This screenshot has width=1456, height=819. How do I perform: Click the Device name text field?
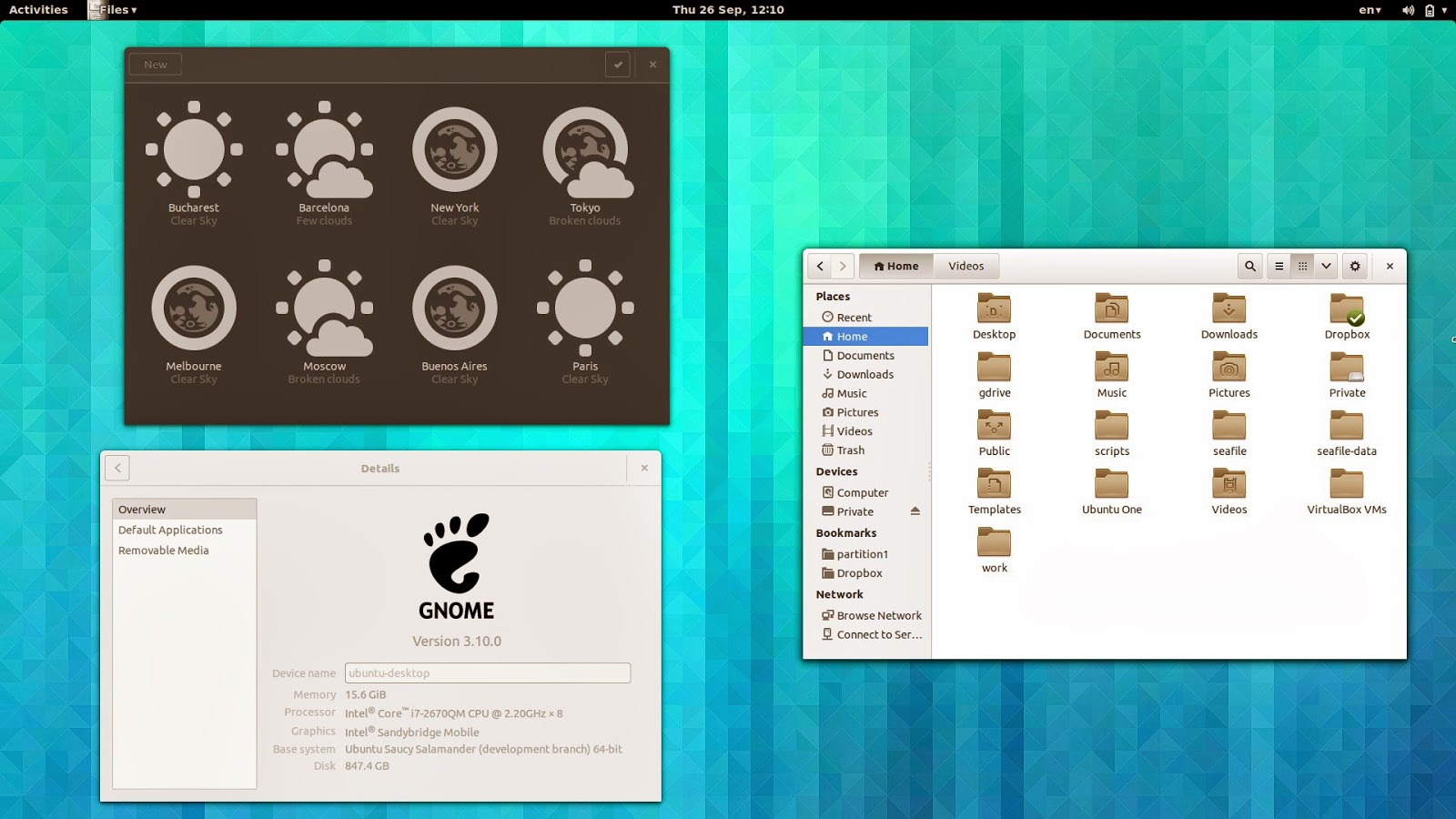pos(487,673)
